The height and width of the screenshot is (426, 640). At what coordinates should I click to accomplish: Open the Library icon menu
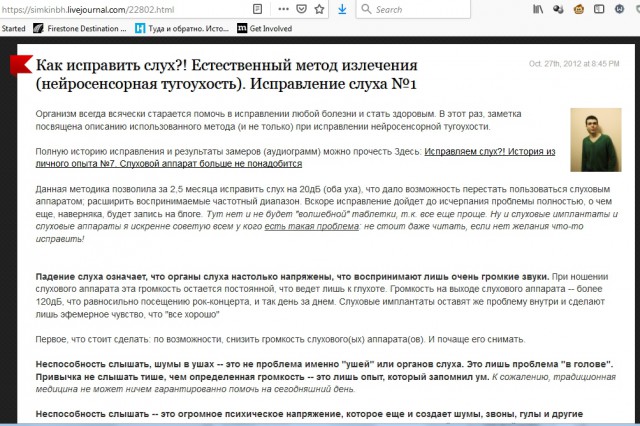(538, 9)
